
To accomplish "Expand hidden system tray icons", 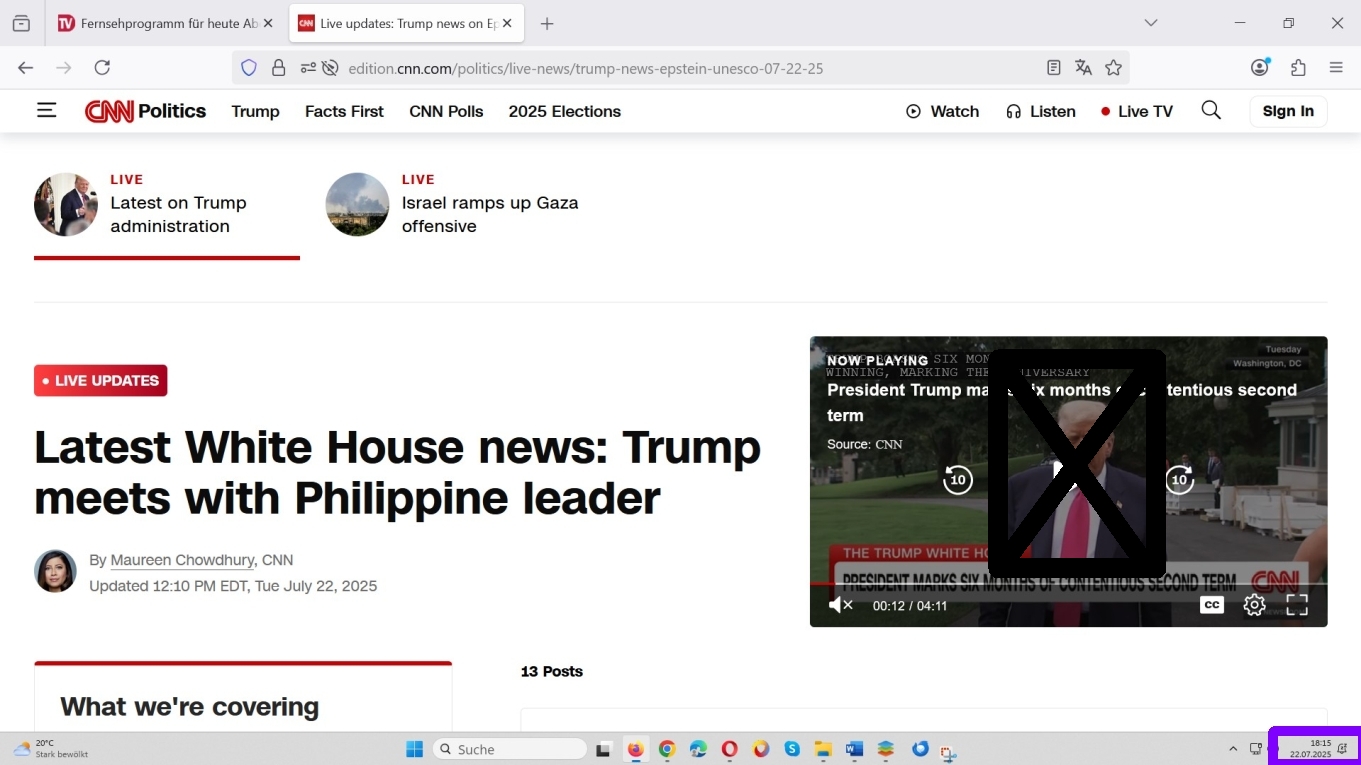I will (1232, 749).
